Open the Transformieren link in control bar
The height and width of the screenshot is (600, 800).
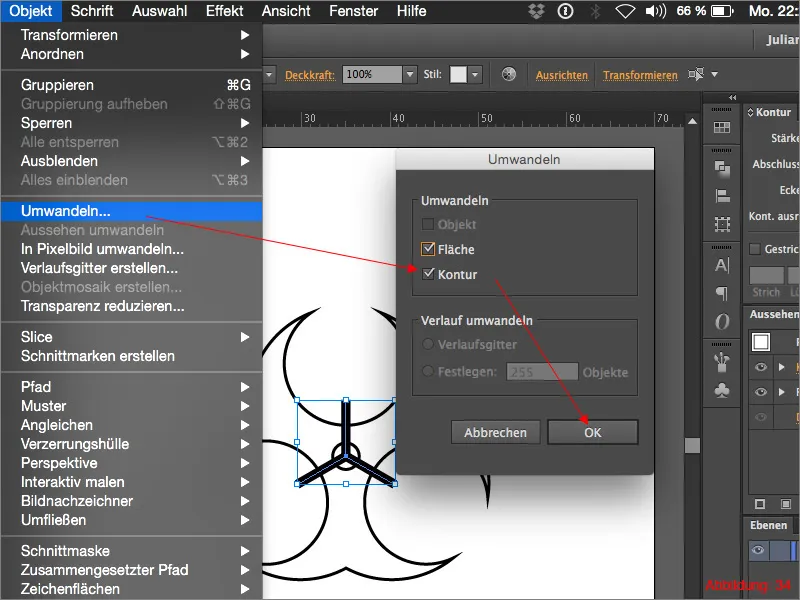[640, 75]
